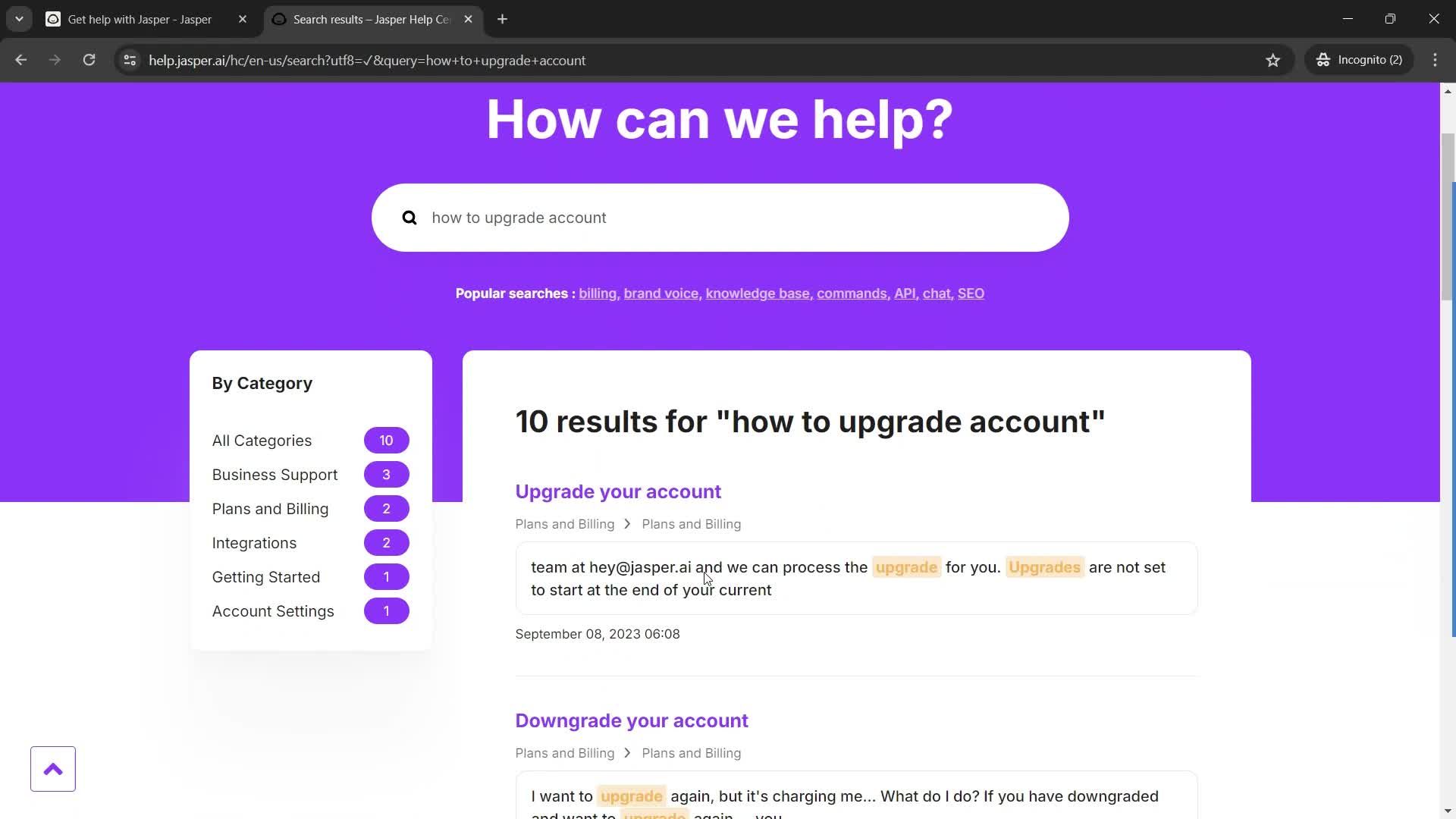Click the reload page icon

(x=89, y=60)
